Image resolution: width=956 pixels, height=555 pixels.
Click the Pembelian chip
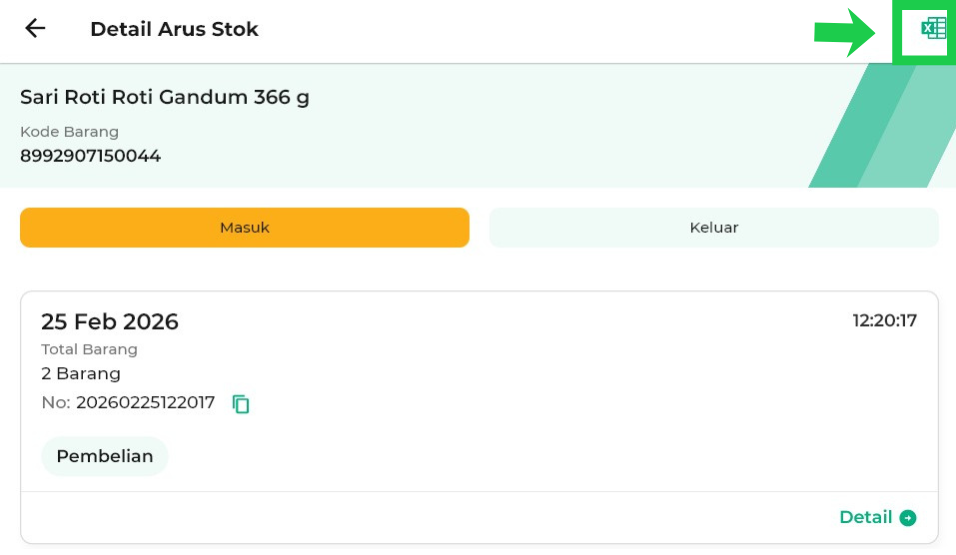[105, 456]
